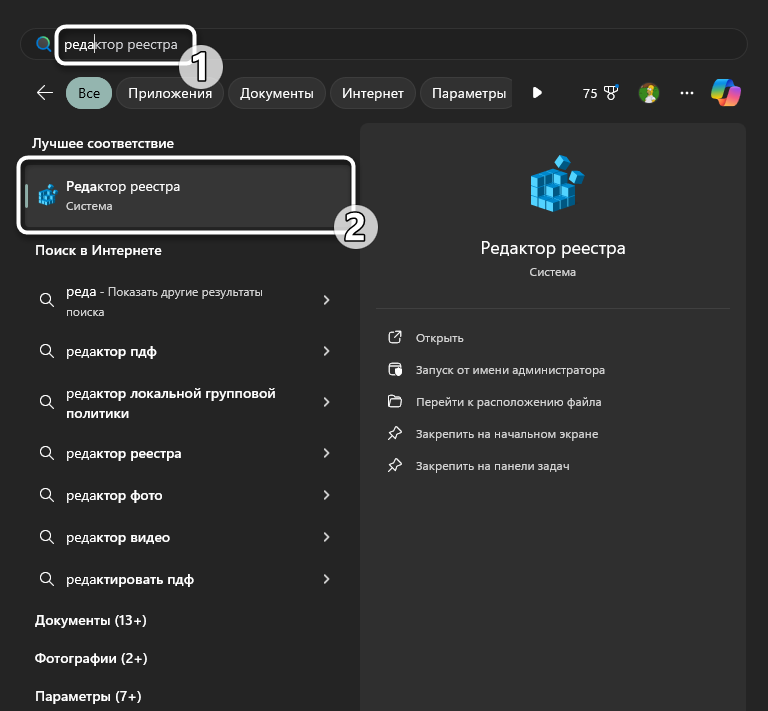Click search icon beside 'редактор видео'
This screenshot has height=711, width=768.
47,537
